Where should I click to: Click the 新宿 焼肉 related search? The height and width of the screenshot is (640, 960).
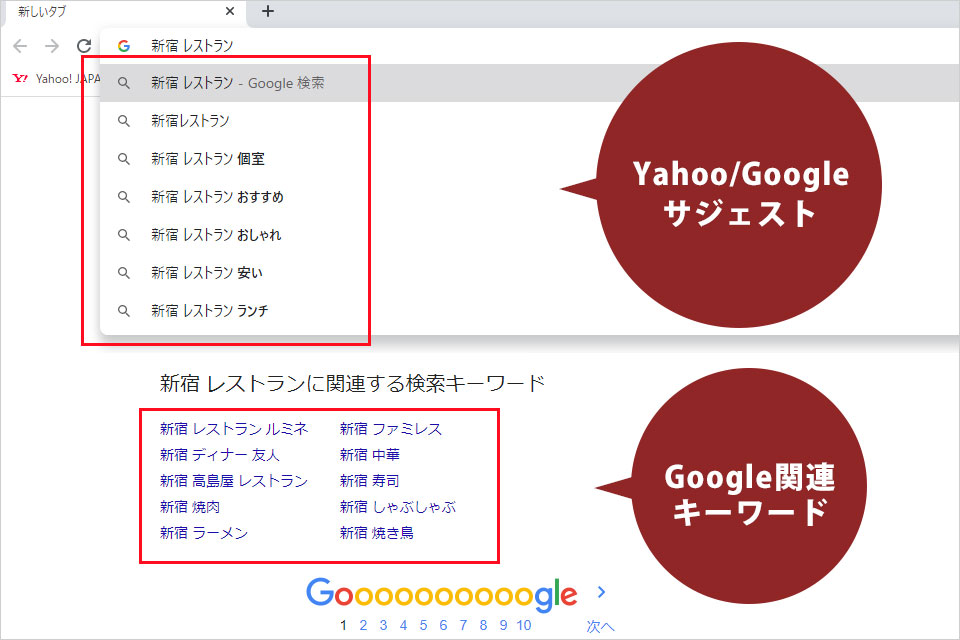190,507
